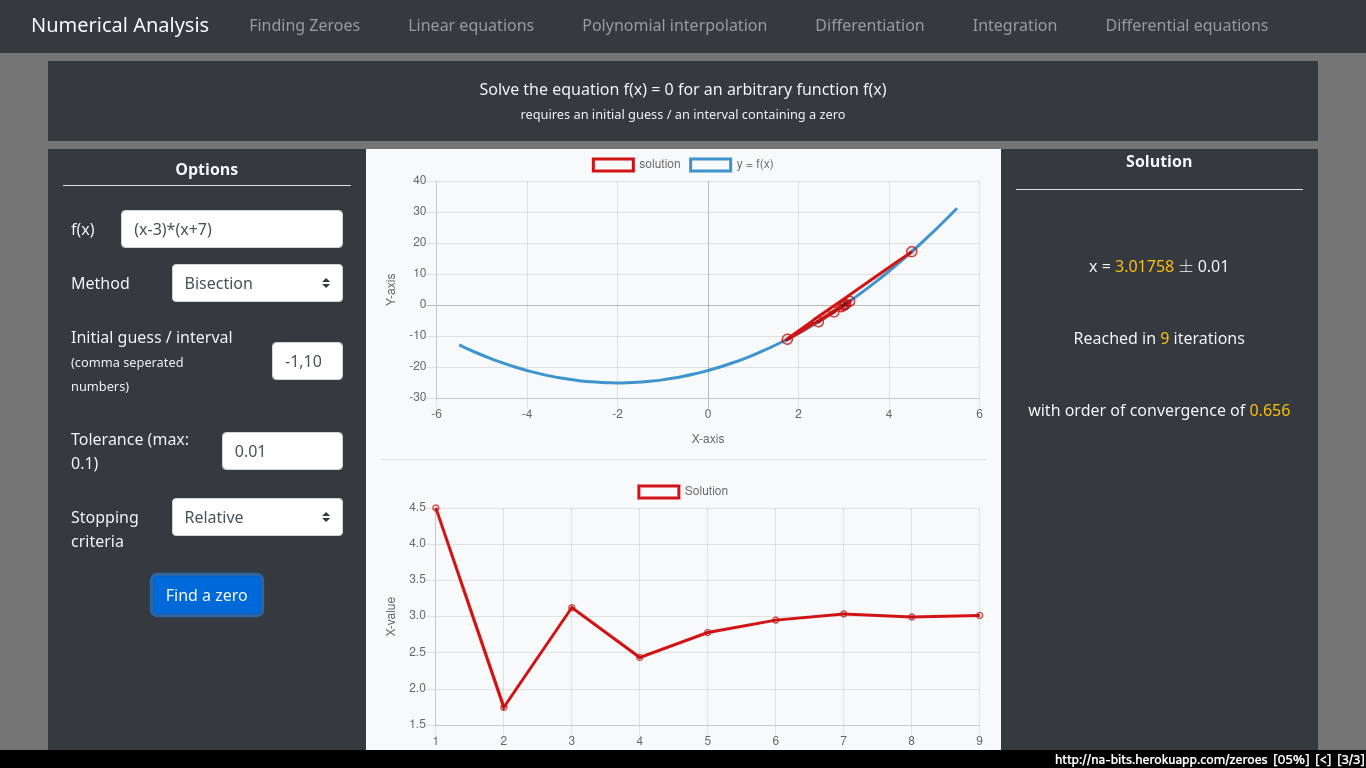Screen dimensions: 1366x768
Task: Click the iteration 2 data point on bottom chart
Action: tap(503, 707)
